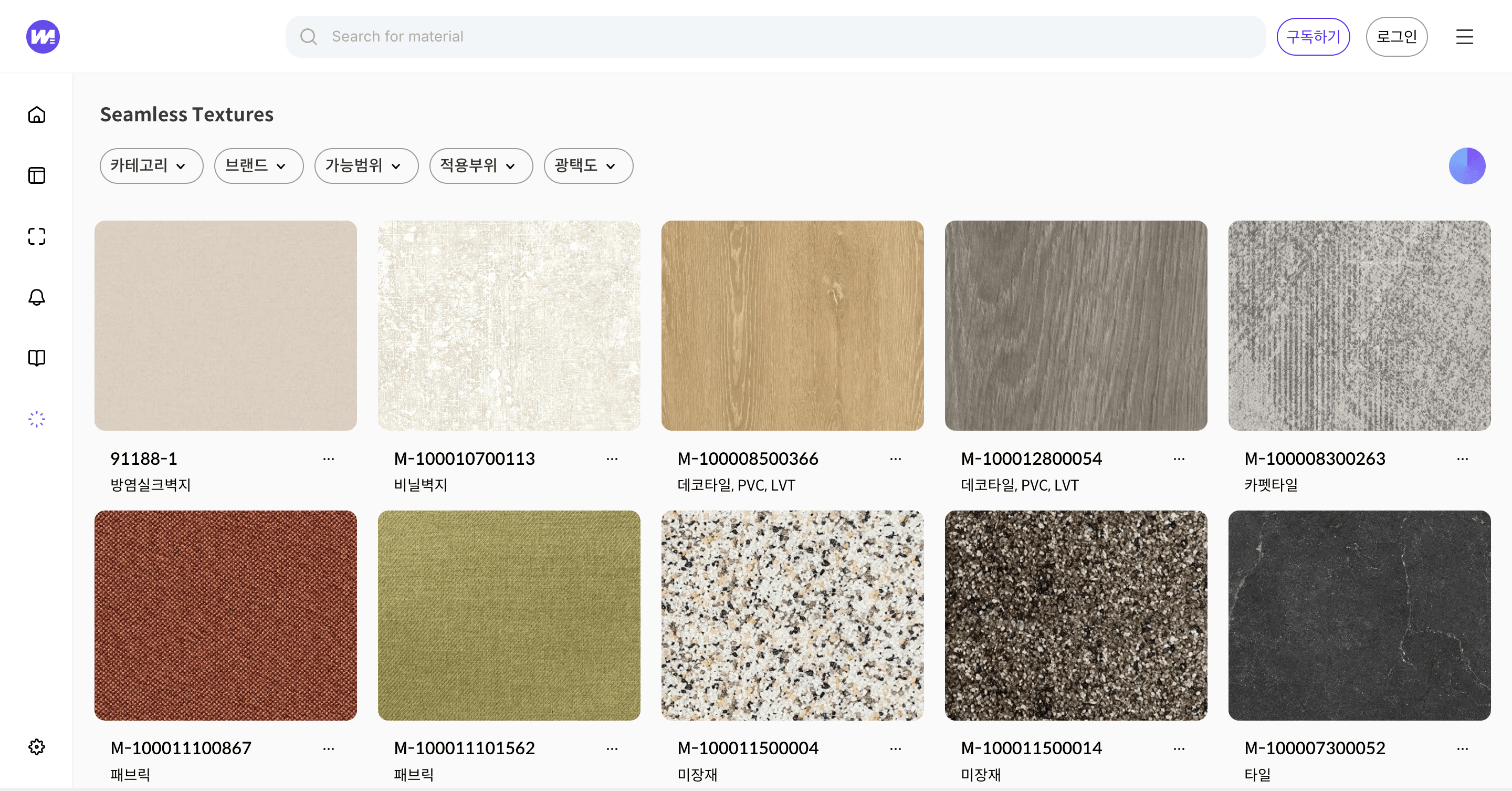
Task: Click the scan frame sidebar icon
Action: (36, 236)
